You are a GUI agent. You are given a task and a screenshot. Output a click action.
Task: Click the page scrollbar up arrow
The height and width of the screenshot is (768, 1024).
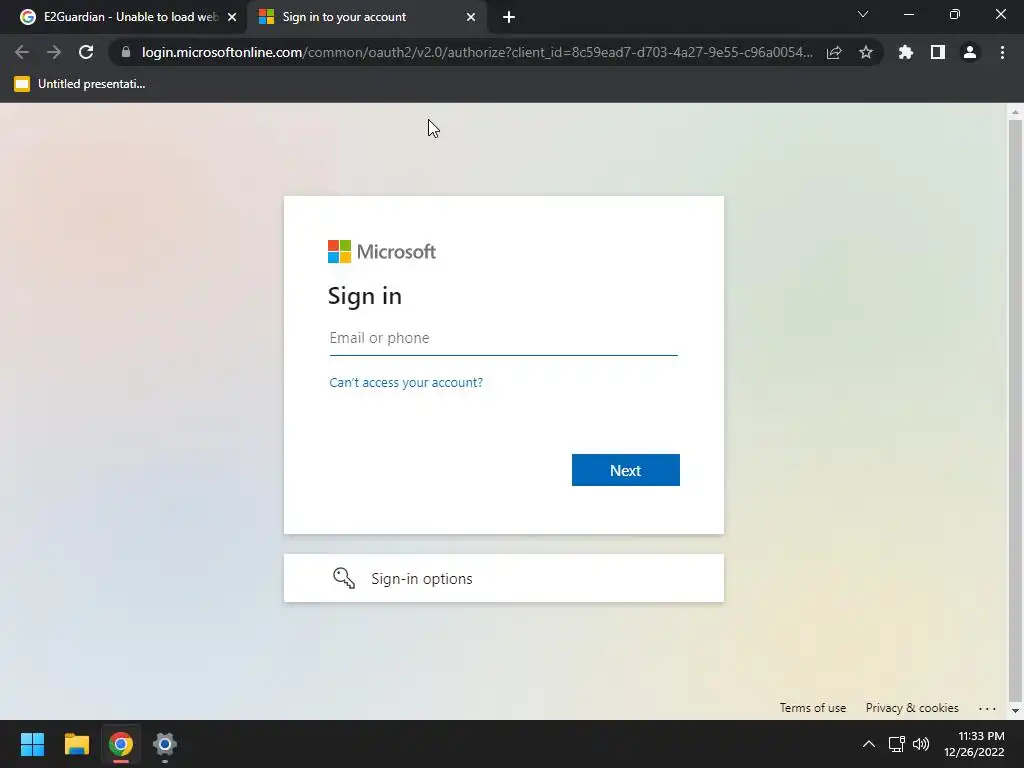pos(1015,112)
